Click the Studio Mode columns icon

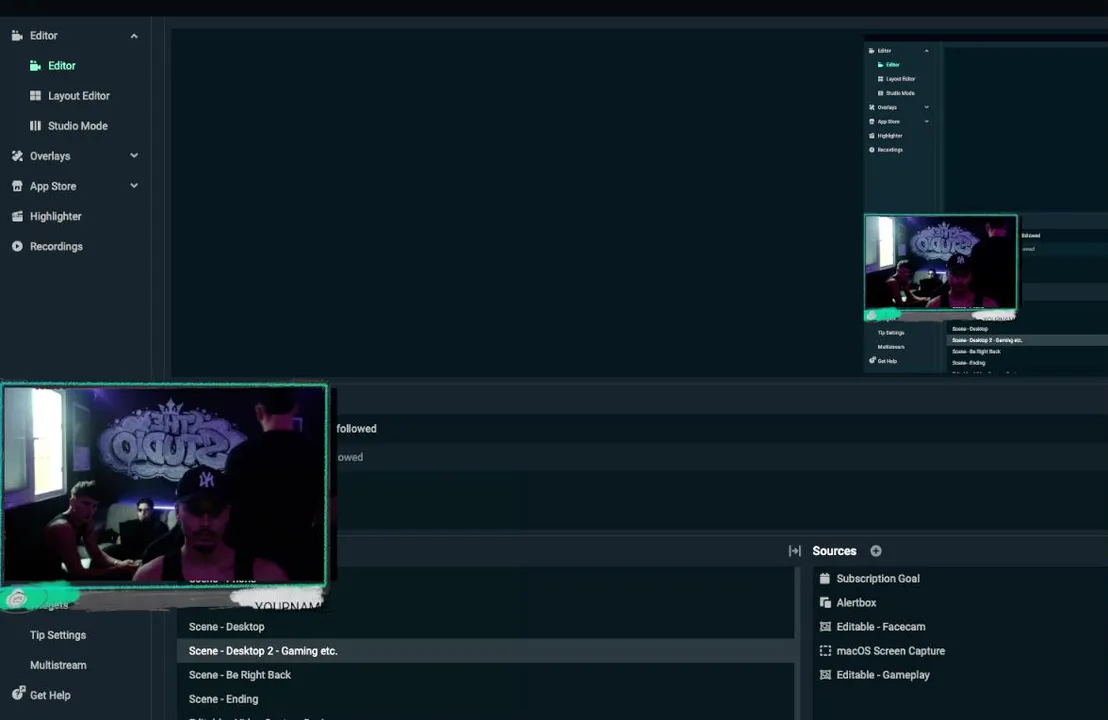35,126
